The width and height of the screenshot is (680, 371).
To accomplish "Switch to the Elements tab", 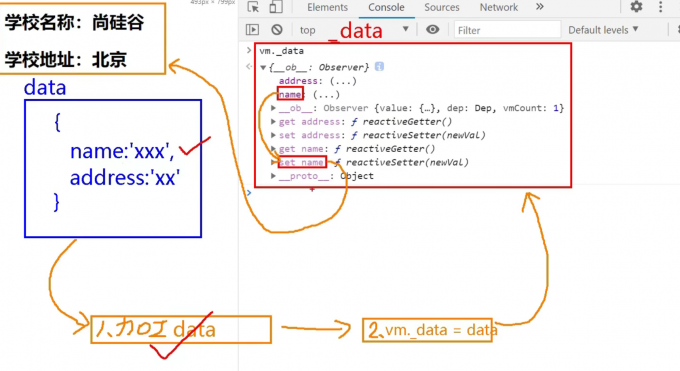I will 327,7.
